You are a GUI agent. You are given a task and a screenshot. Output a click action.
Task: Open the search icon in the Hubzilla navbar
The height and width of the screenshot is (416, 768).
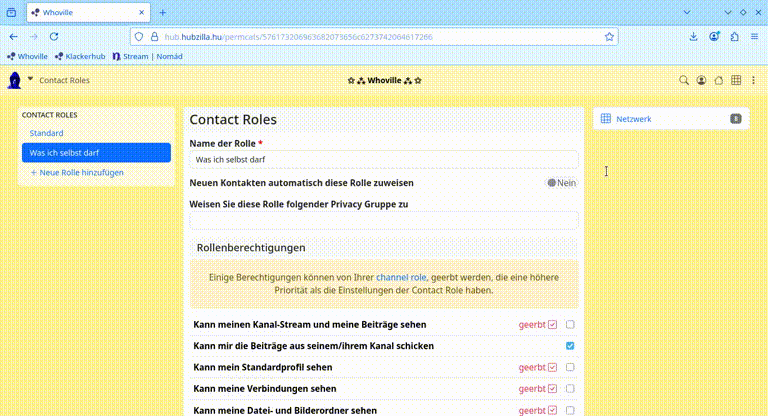point(684,80)
